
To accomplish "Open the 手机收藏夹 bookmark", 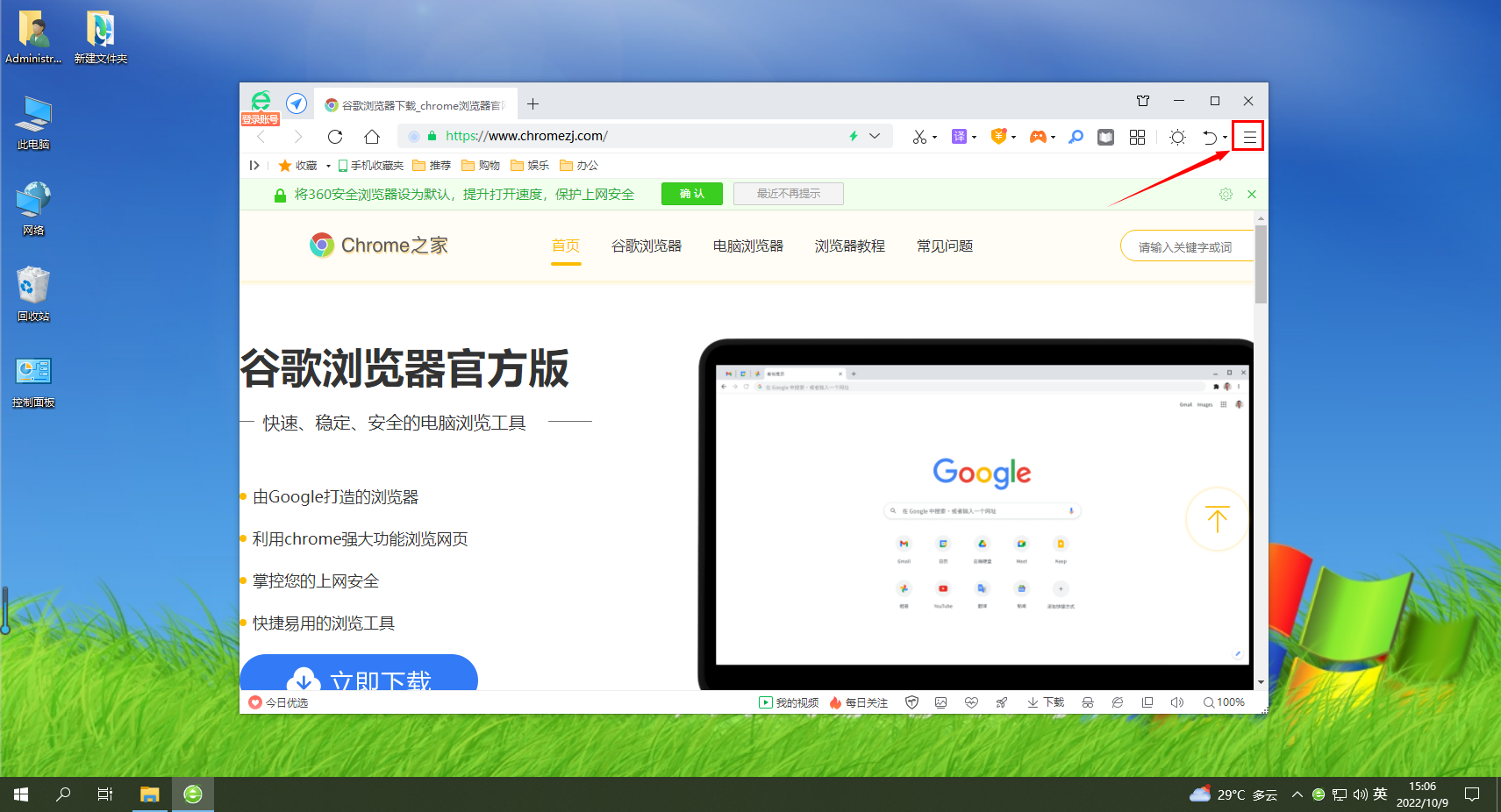I will (371, 166).
